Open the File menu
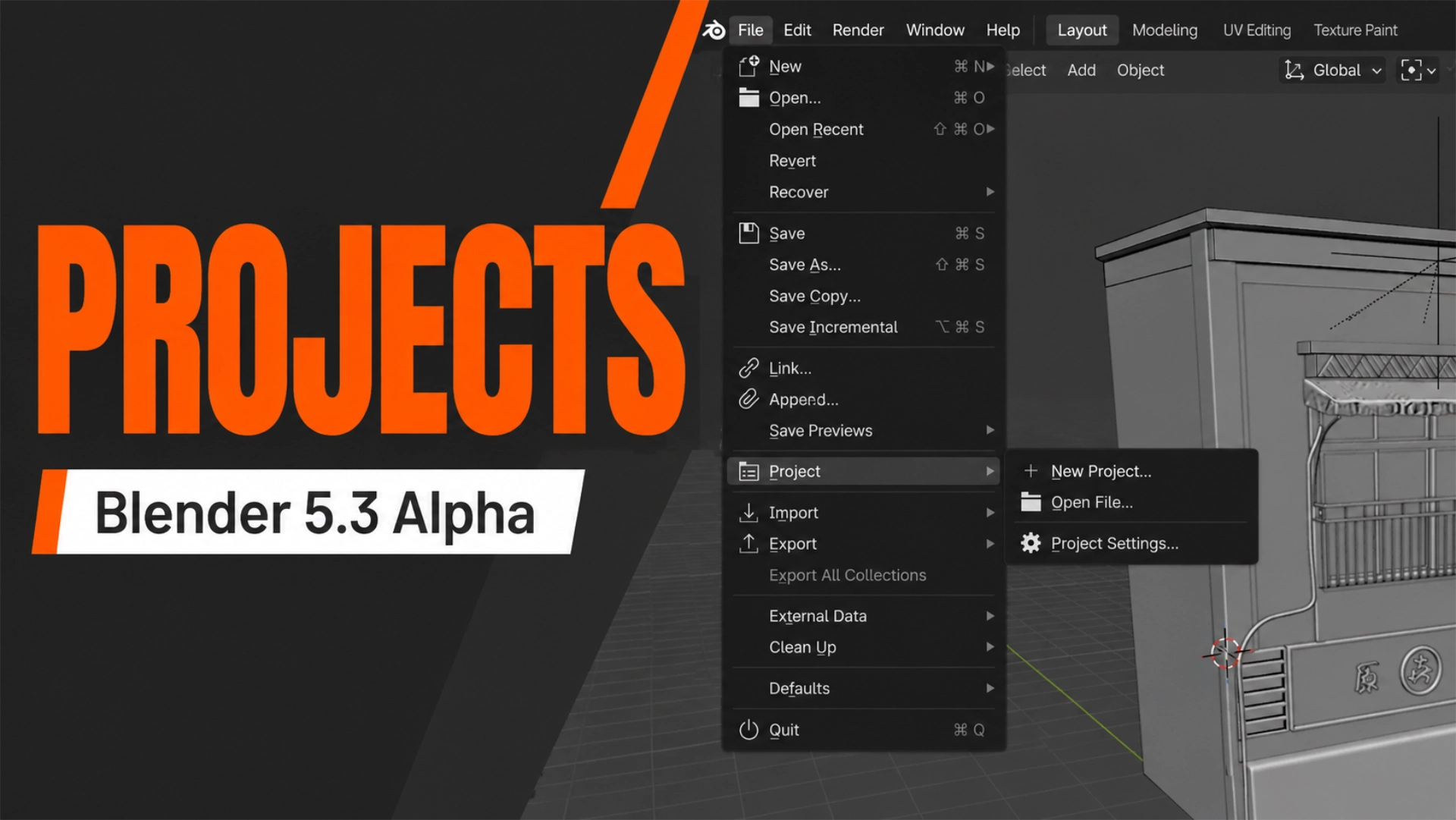 [x=751, y=30]
